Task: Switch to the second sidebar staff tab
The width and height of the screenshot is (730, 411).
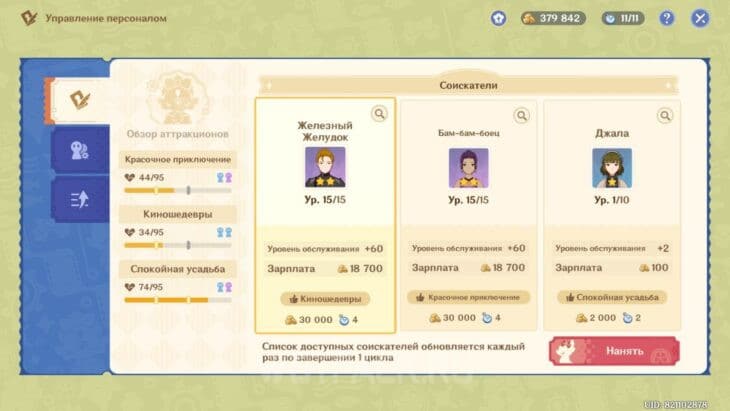Action: [x=78, y=150]
